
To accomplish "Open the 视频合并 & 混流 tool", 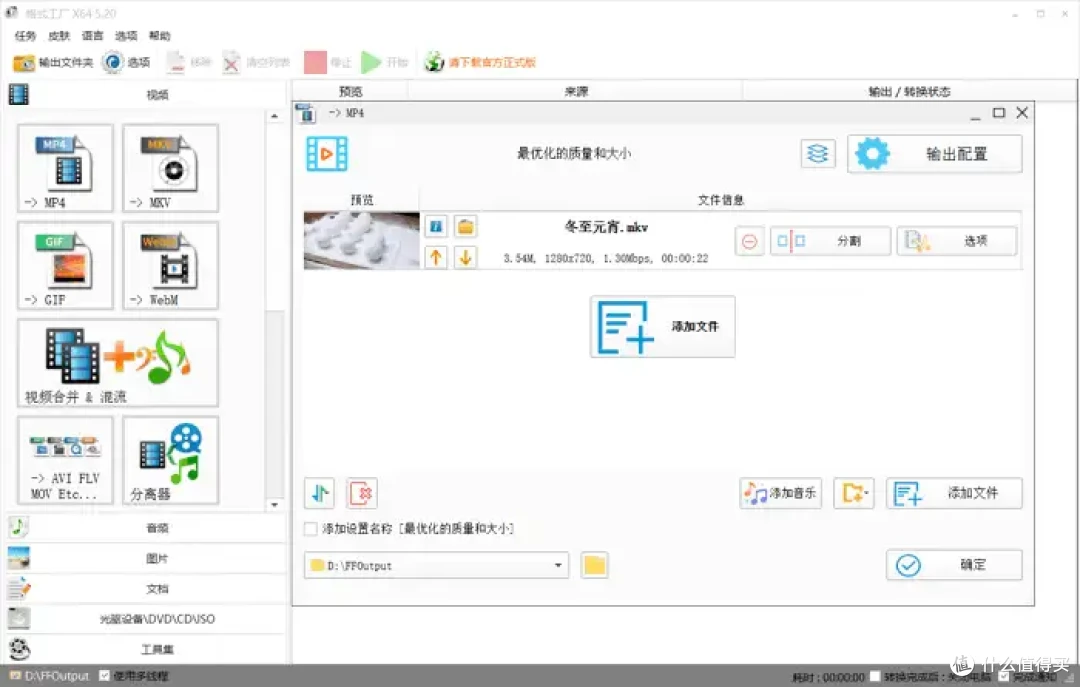I will click(118, 363).
